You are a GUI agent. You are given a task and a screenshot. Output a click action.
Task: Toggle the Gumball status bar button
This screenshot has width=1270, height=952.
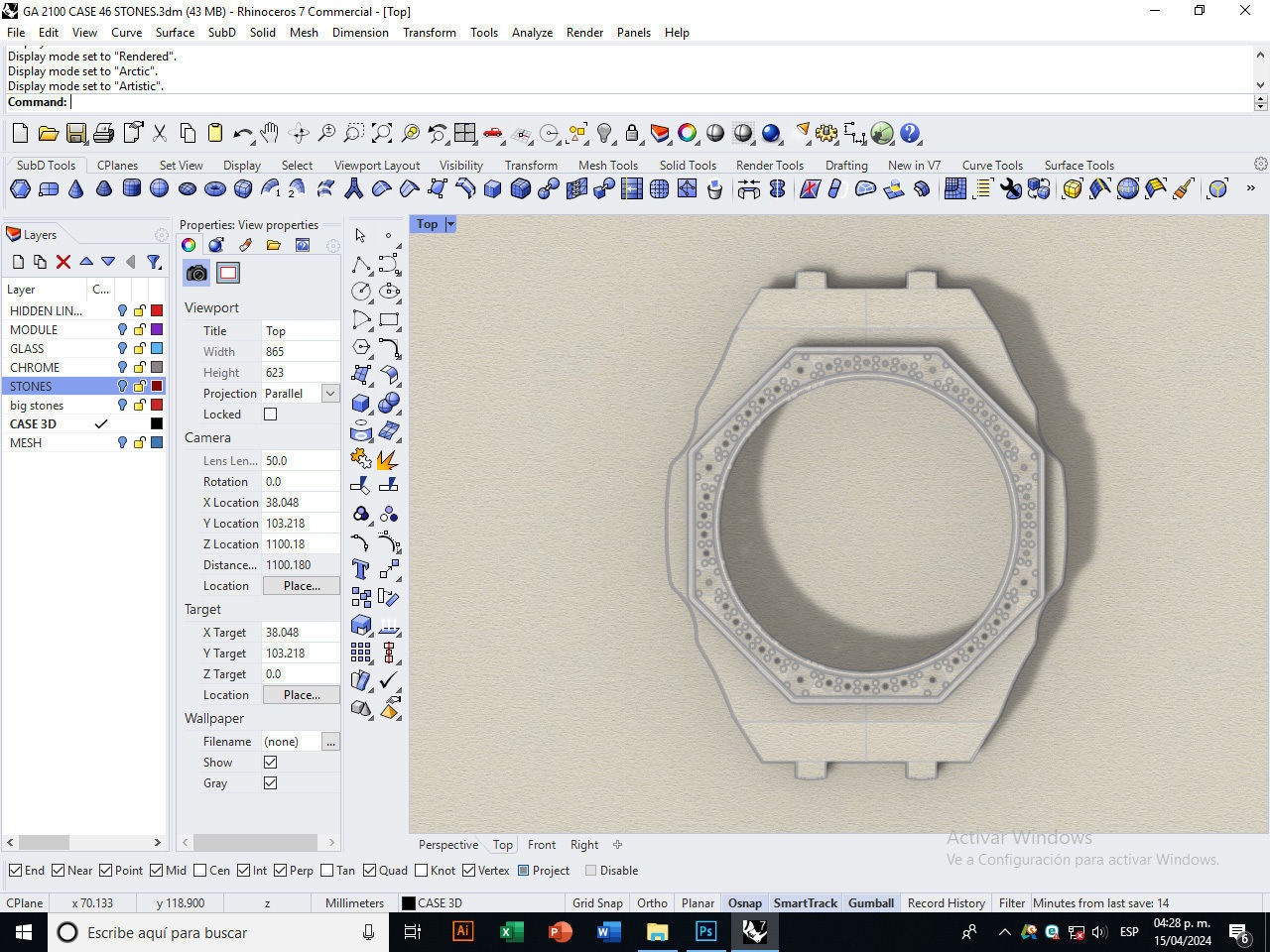pyautogui.click(x=871, y=903)
